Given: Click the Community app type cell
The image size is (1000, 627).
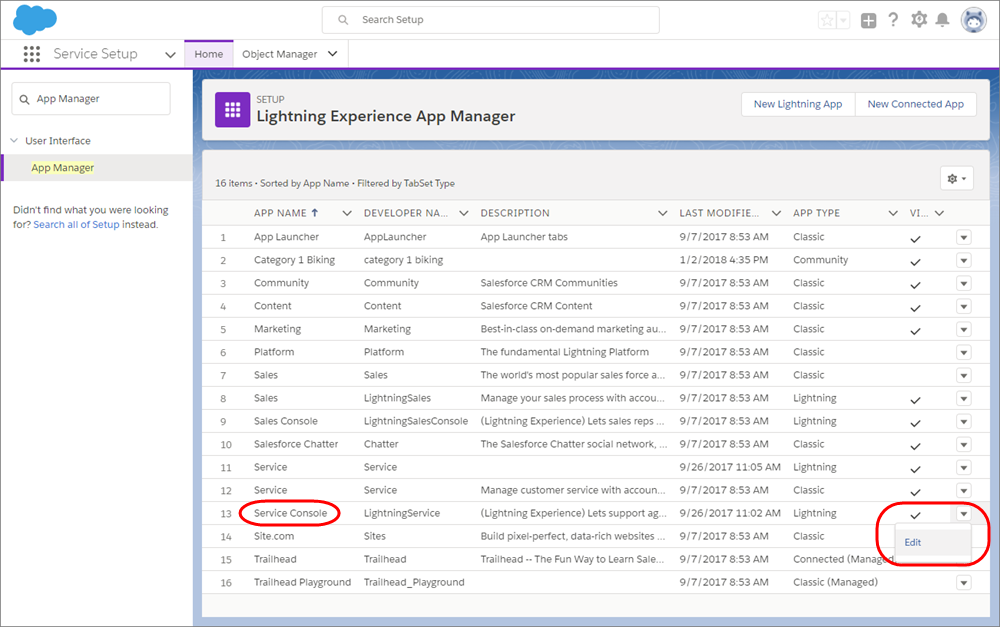Looking at the screenshot, I should [820, 260].
